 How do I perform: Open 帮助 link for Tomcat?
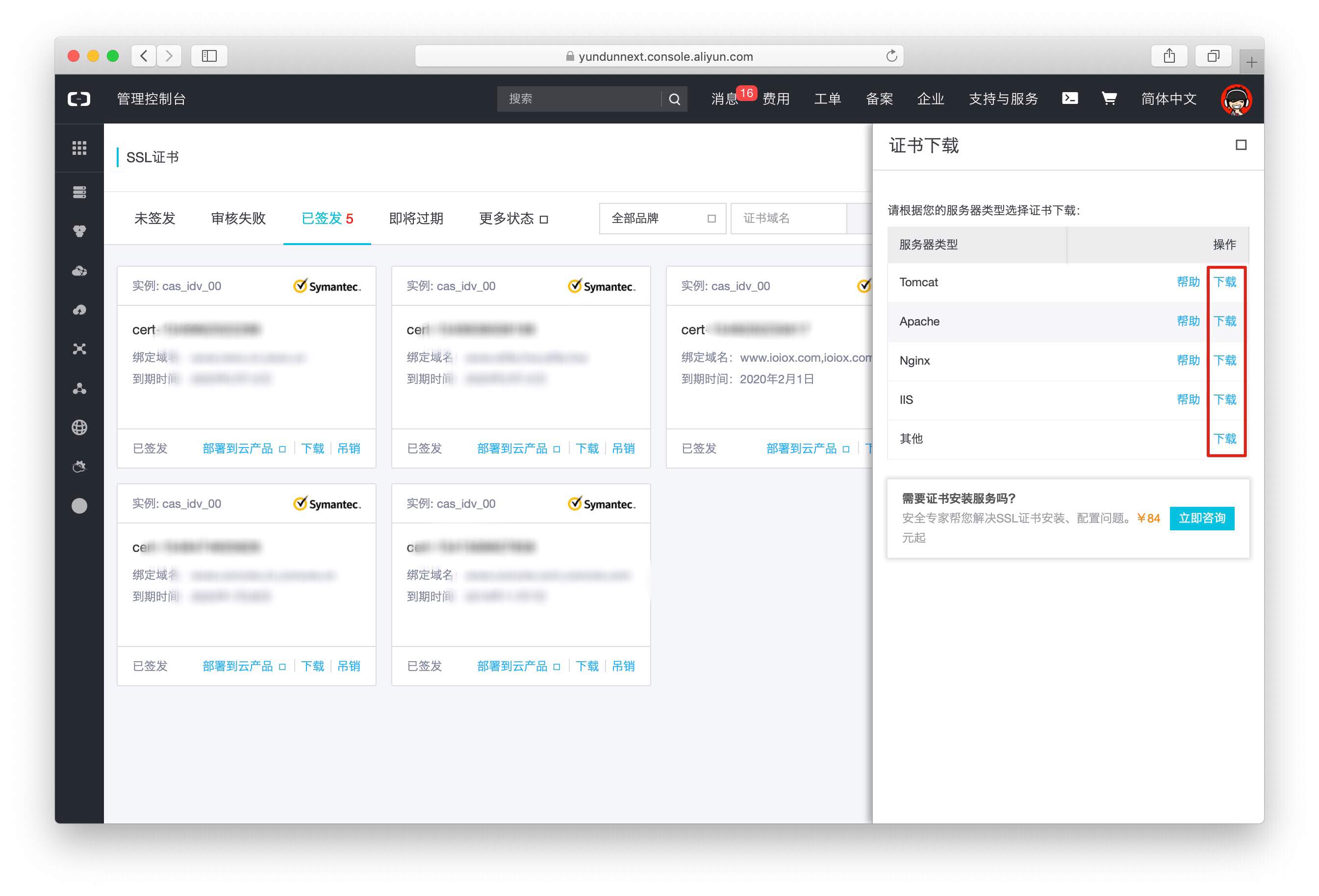(1188, 282)
